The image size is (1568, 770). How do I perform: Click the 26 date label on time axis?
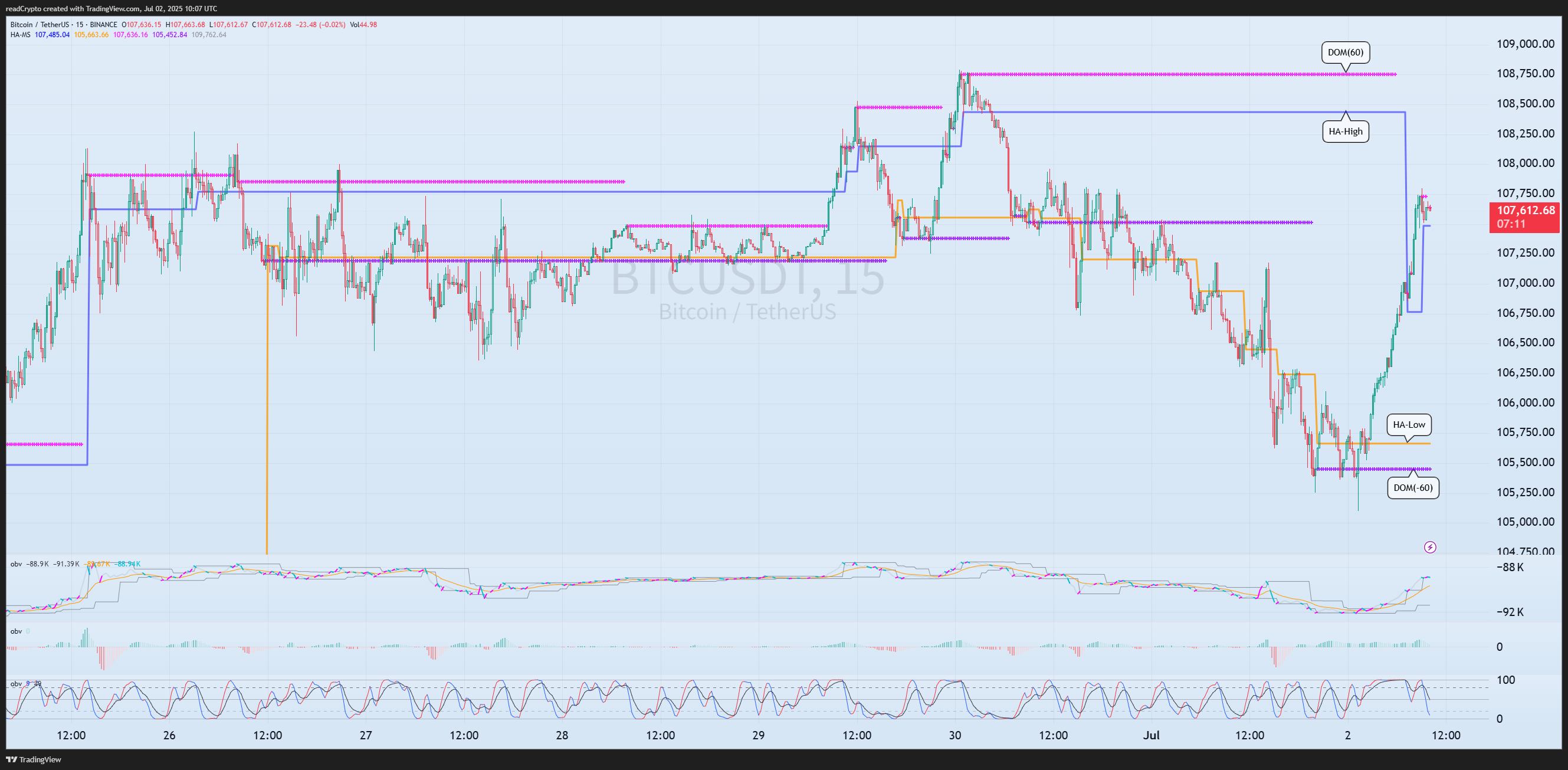point(169,735)
